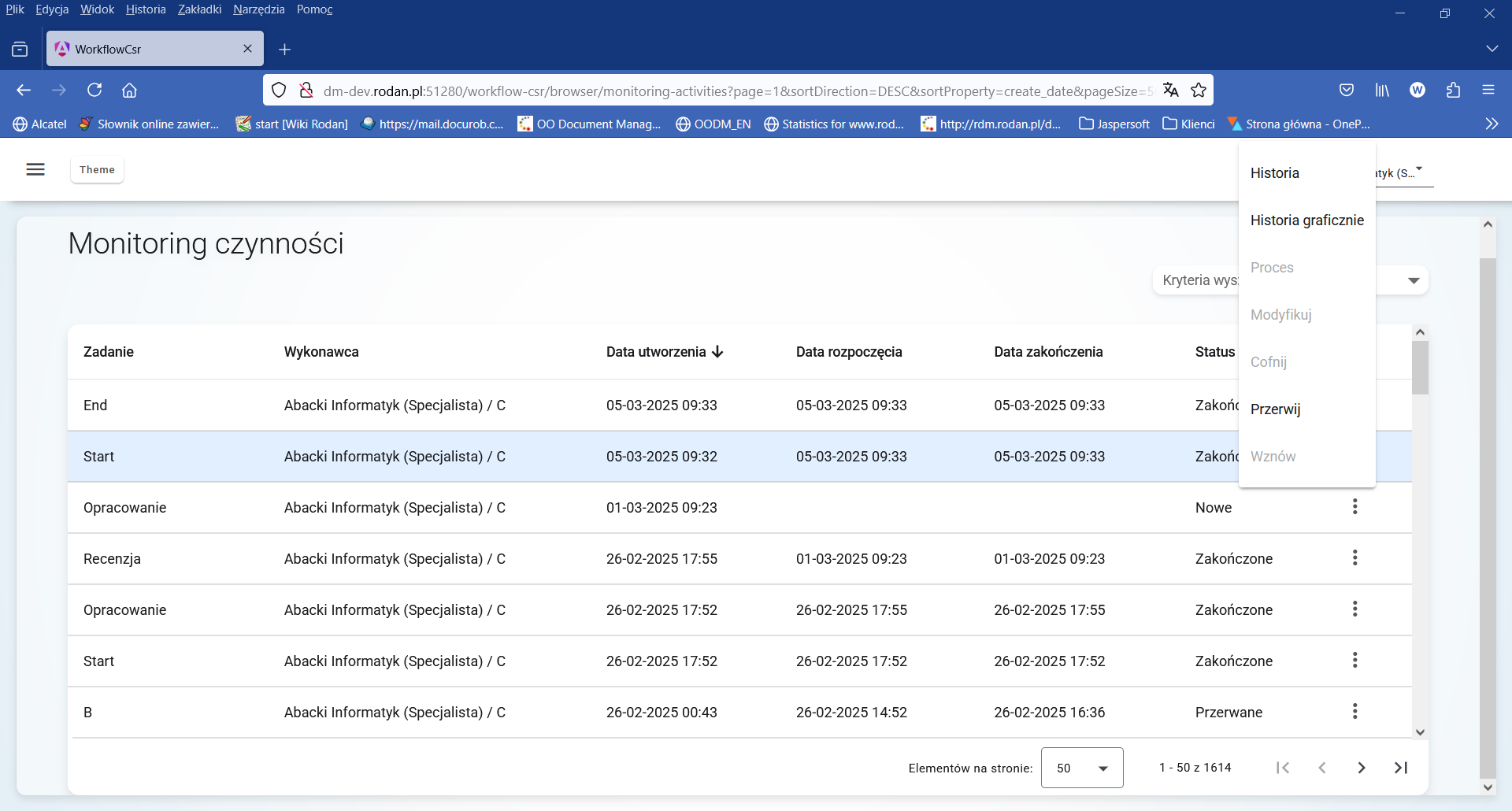
Task: Advance to the next results page
Action: (x=1362, y=768)
